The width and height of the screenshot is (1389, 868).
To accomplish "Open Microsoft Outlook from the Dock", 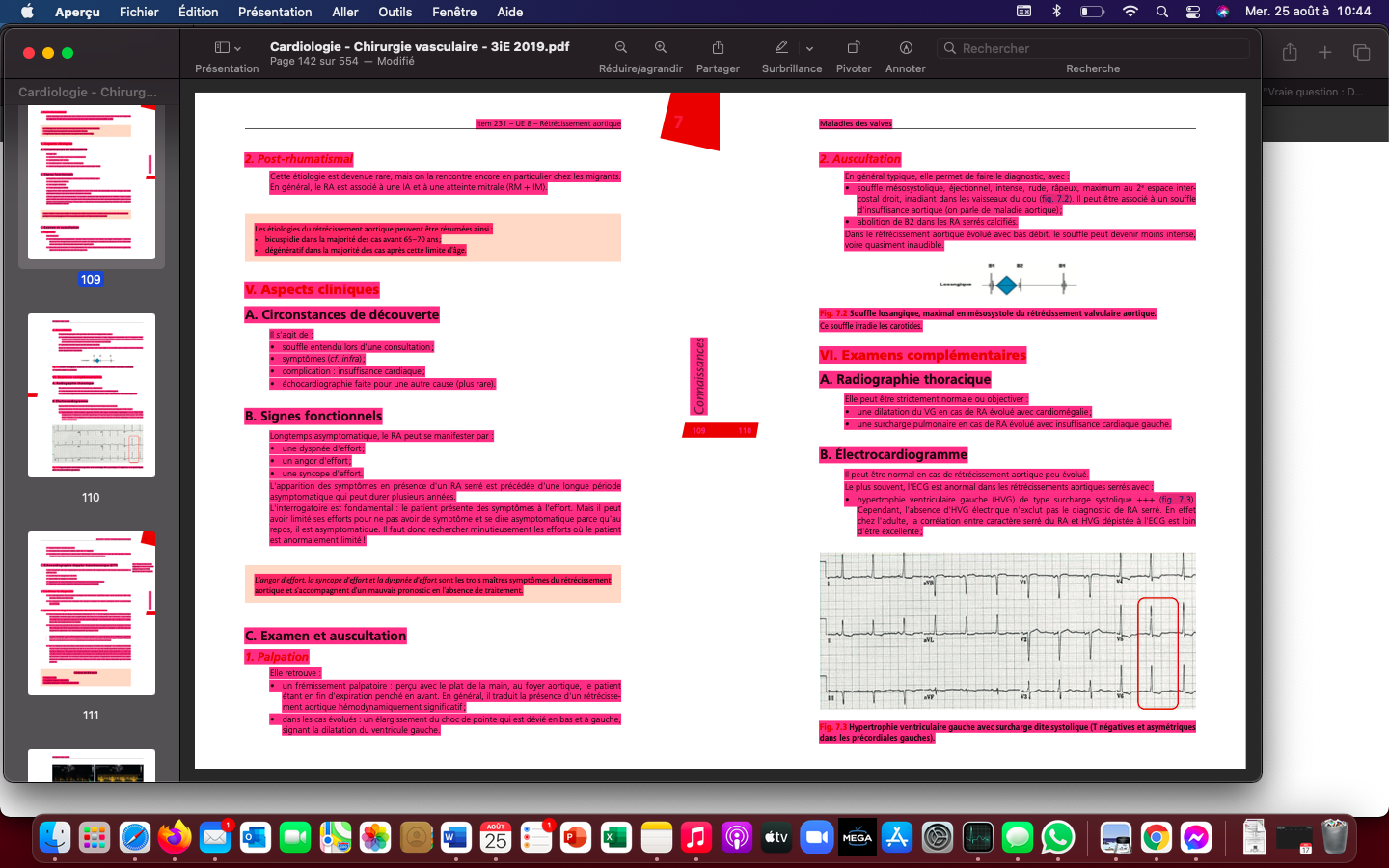I will point(255,837).
